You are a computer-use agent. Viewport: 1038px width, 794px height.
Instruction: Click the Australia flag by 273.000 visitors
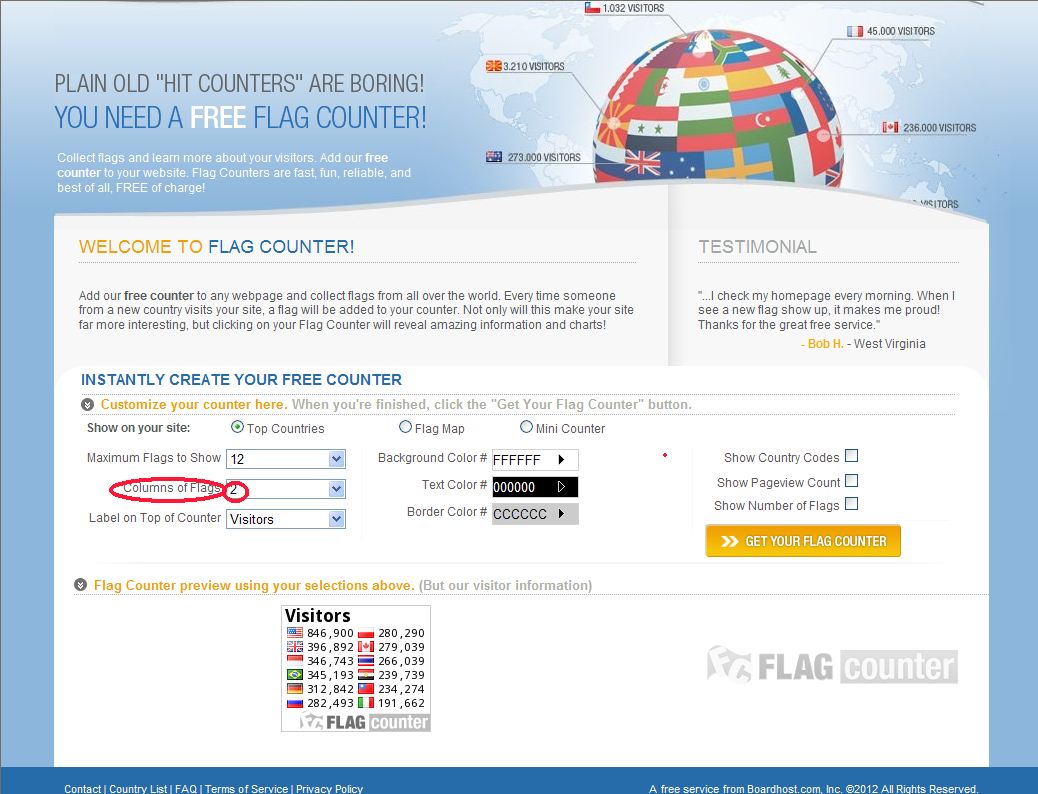[x=494, y=157]
